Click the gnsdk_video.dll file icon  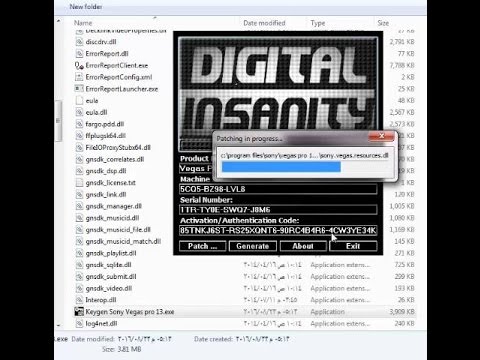79,288
